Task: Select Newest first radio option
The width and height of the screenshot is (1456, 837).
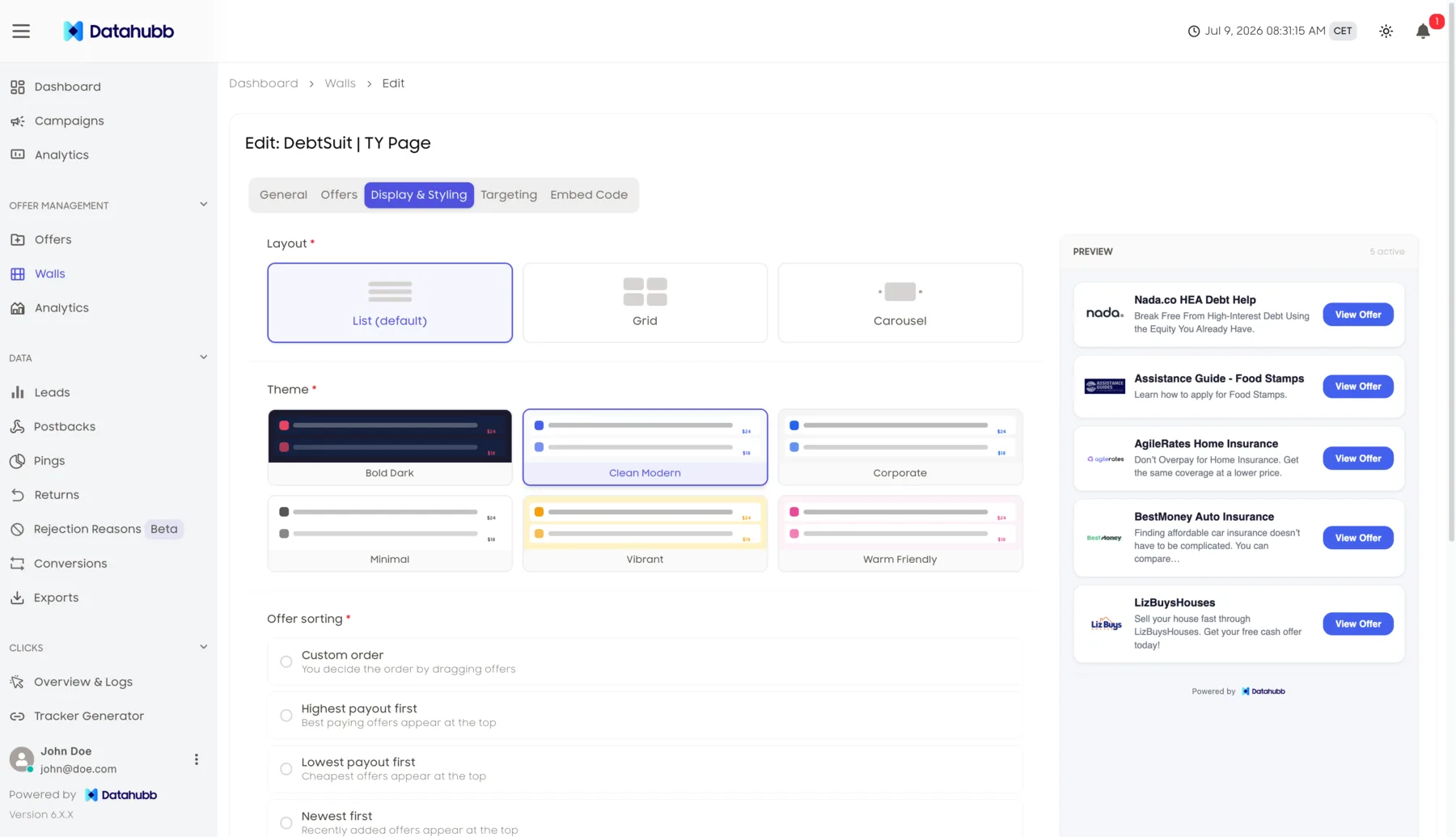Action: click(x=286, y=822)
